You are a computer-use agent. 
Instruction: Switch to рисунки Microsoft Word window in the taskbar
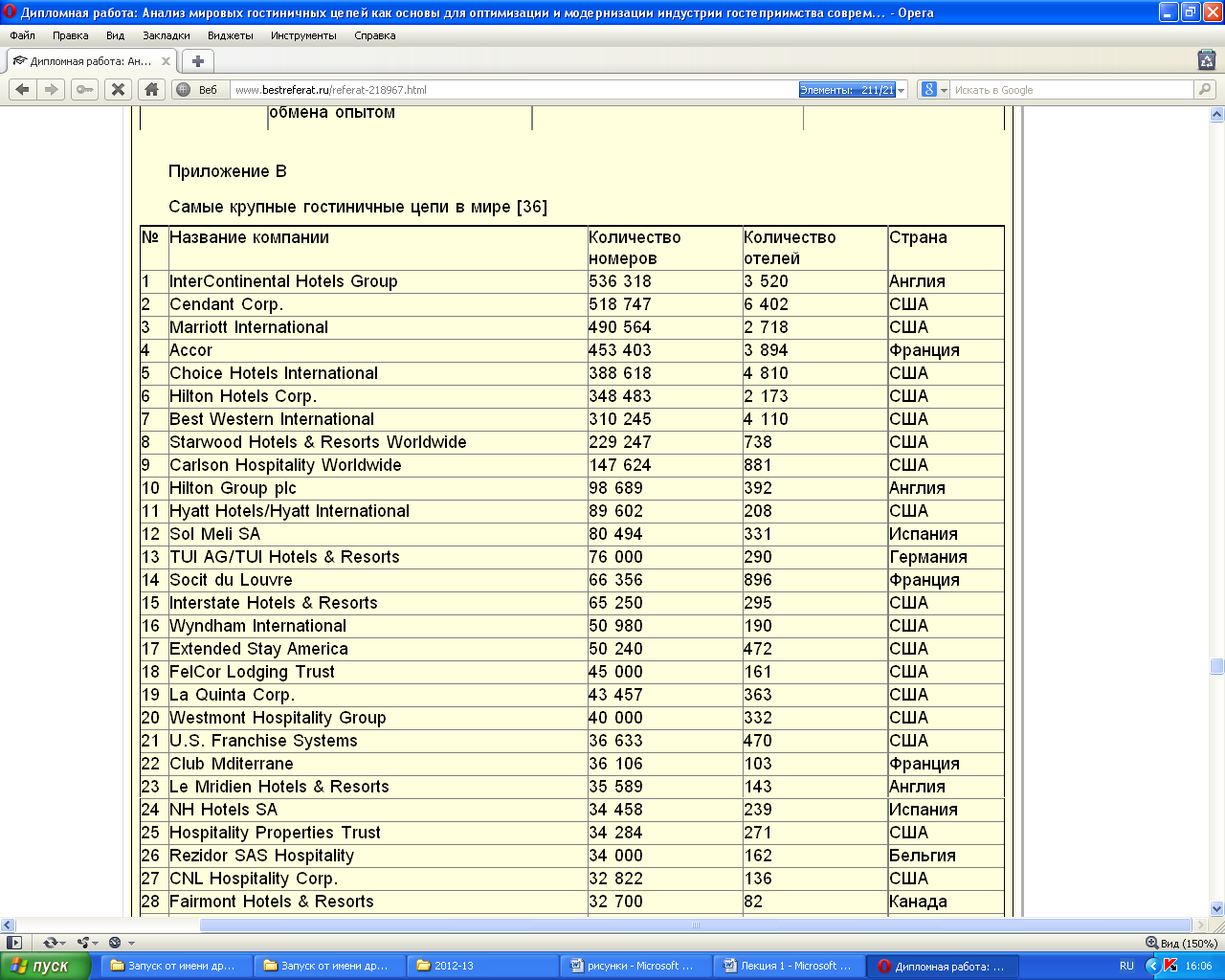click(x=636, y=966)
